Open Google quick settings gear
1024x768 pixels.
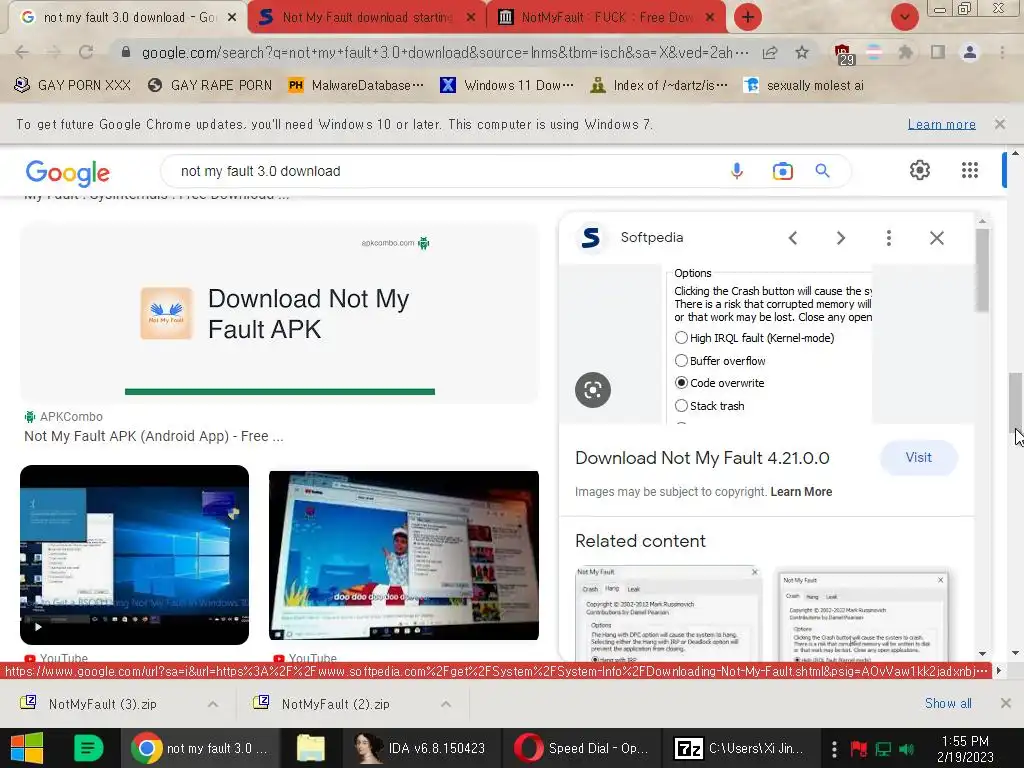(x=920, y=170)
